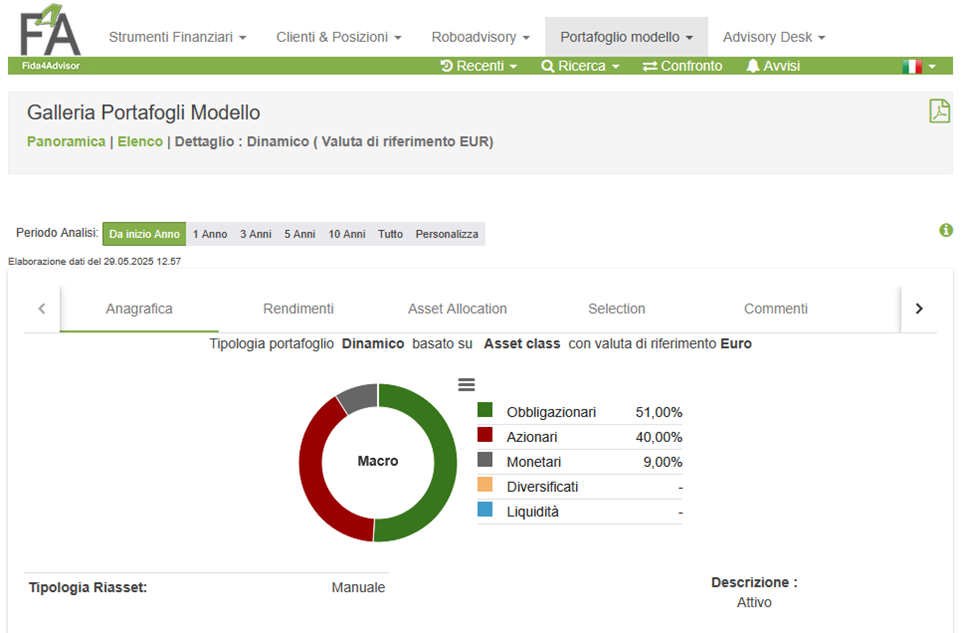Click the Fida4Advisor FA logo

coord(50,37)
